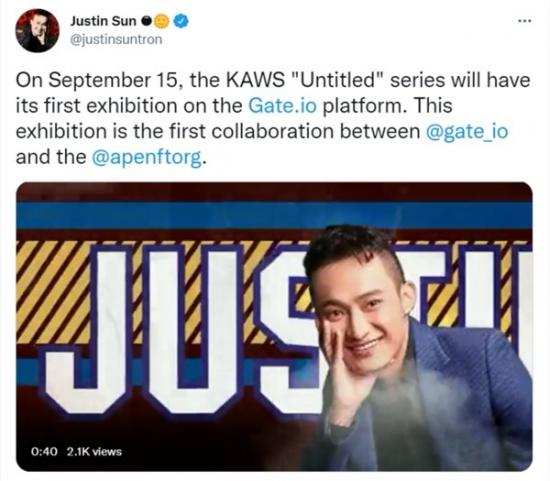Click the yellow smiley emoji beside the name

162,21
